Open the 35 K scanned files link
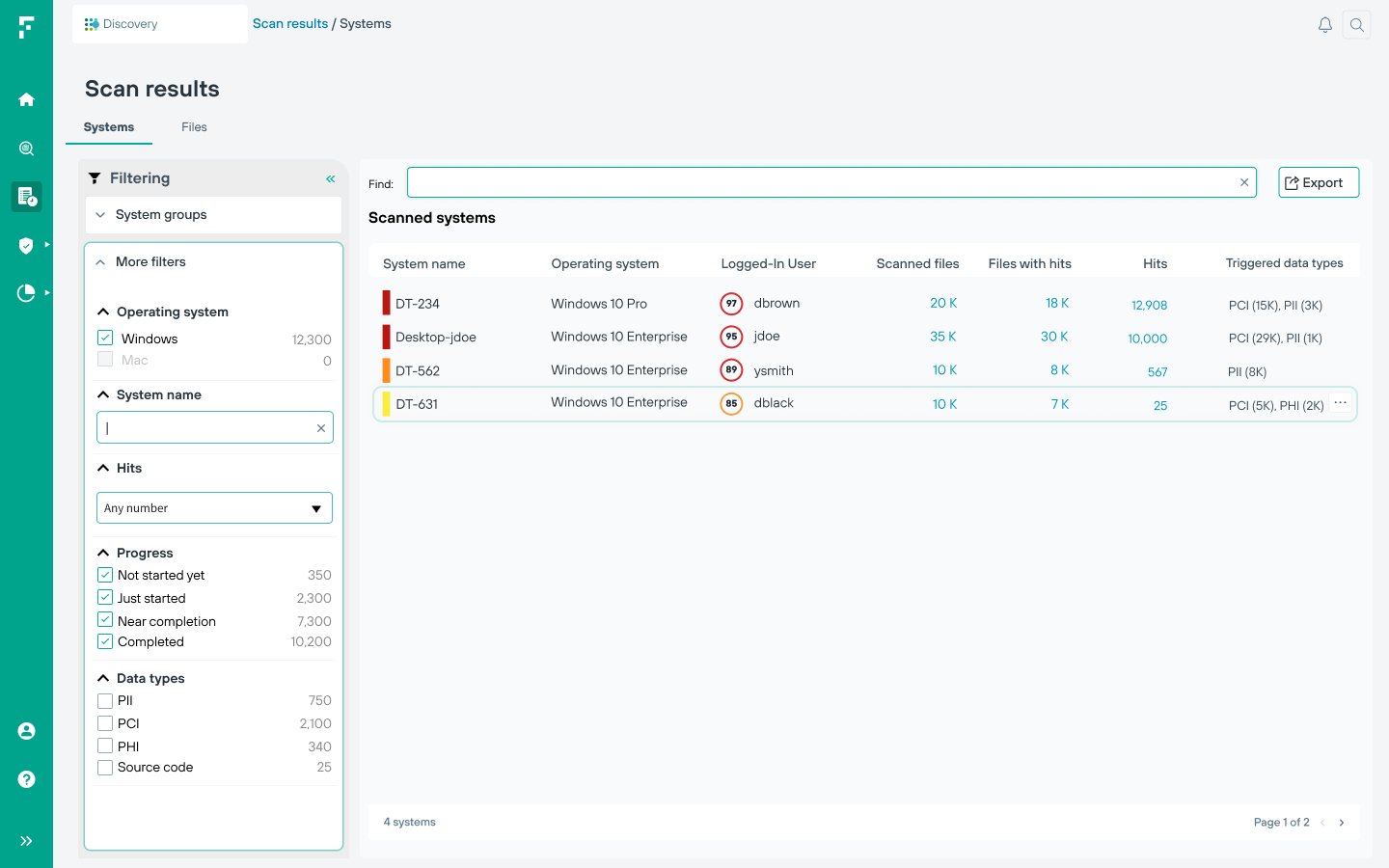 pyautogui.click(x=943, y=337)
